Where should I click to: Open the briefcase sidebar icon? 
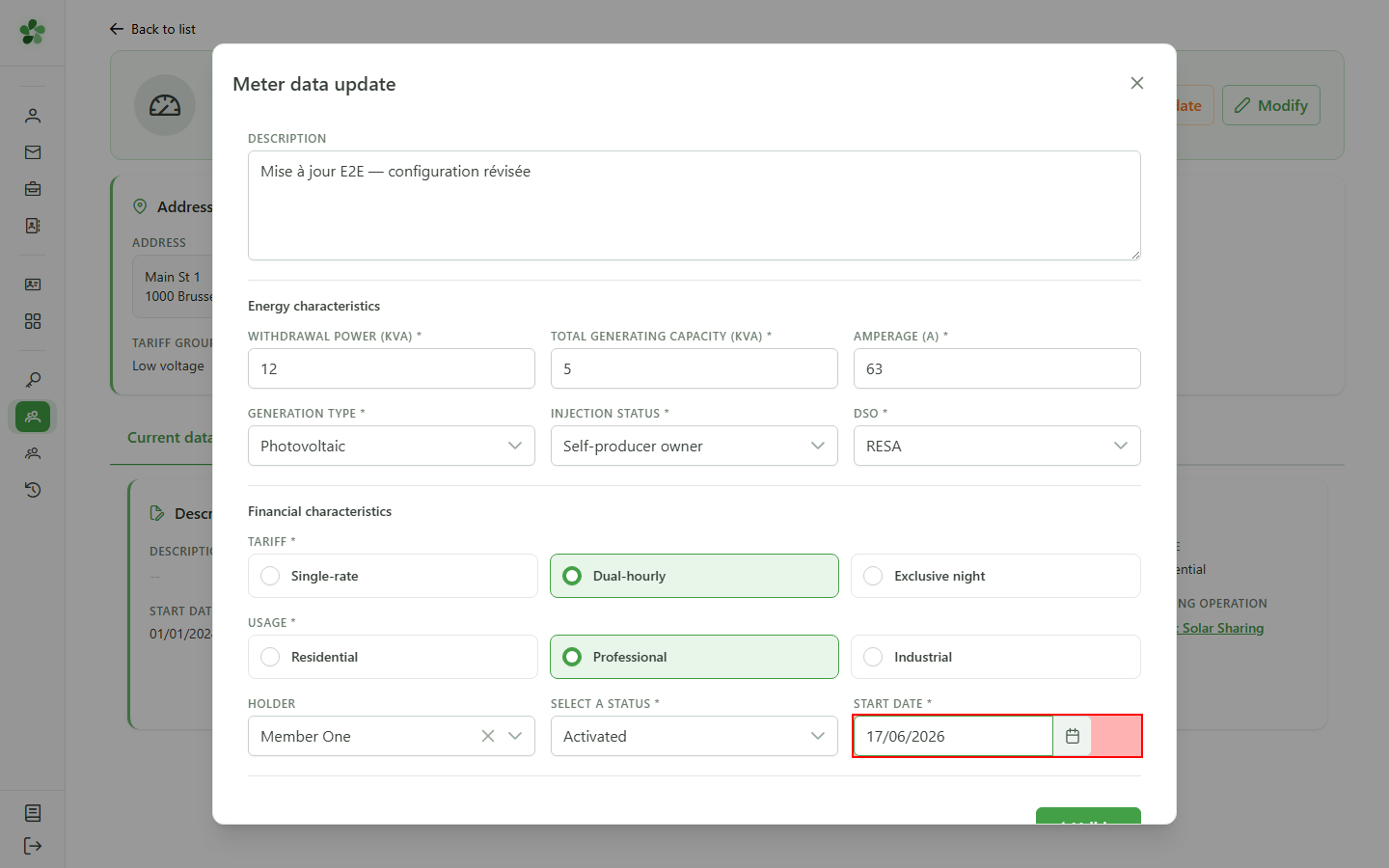click(x=33, y=189)
